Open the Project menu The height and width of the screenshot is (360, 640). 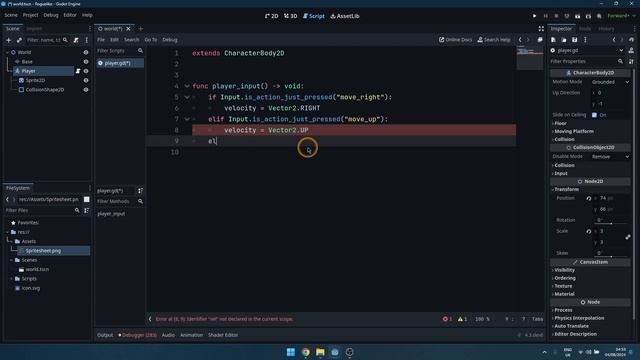click(x=30, y=15)
